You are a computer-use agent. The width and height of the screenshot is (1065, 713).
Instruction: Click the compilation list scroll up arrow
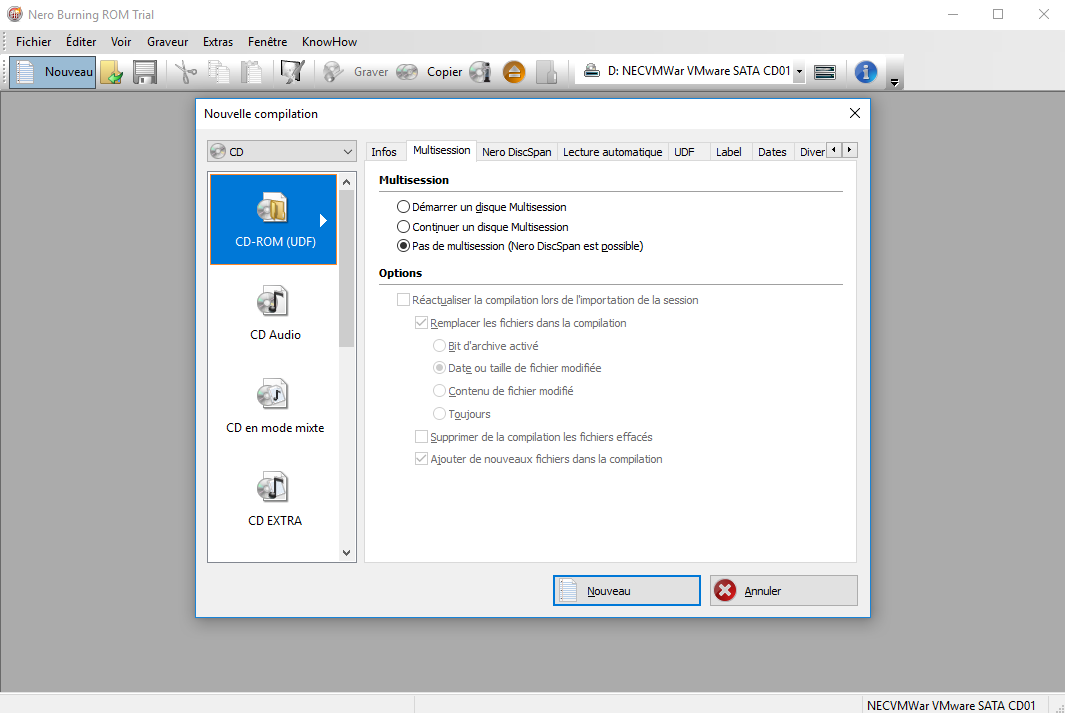click(346, 182)
